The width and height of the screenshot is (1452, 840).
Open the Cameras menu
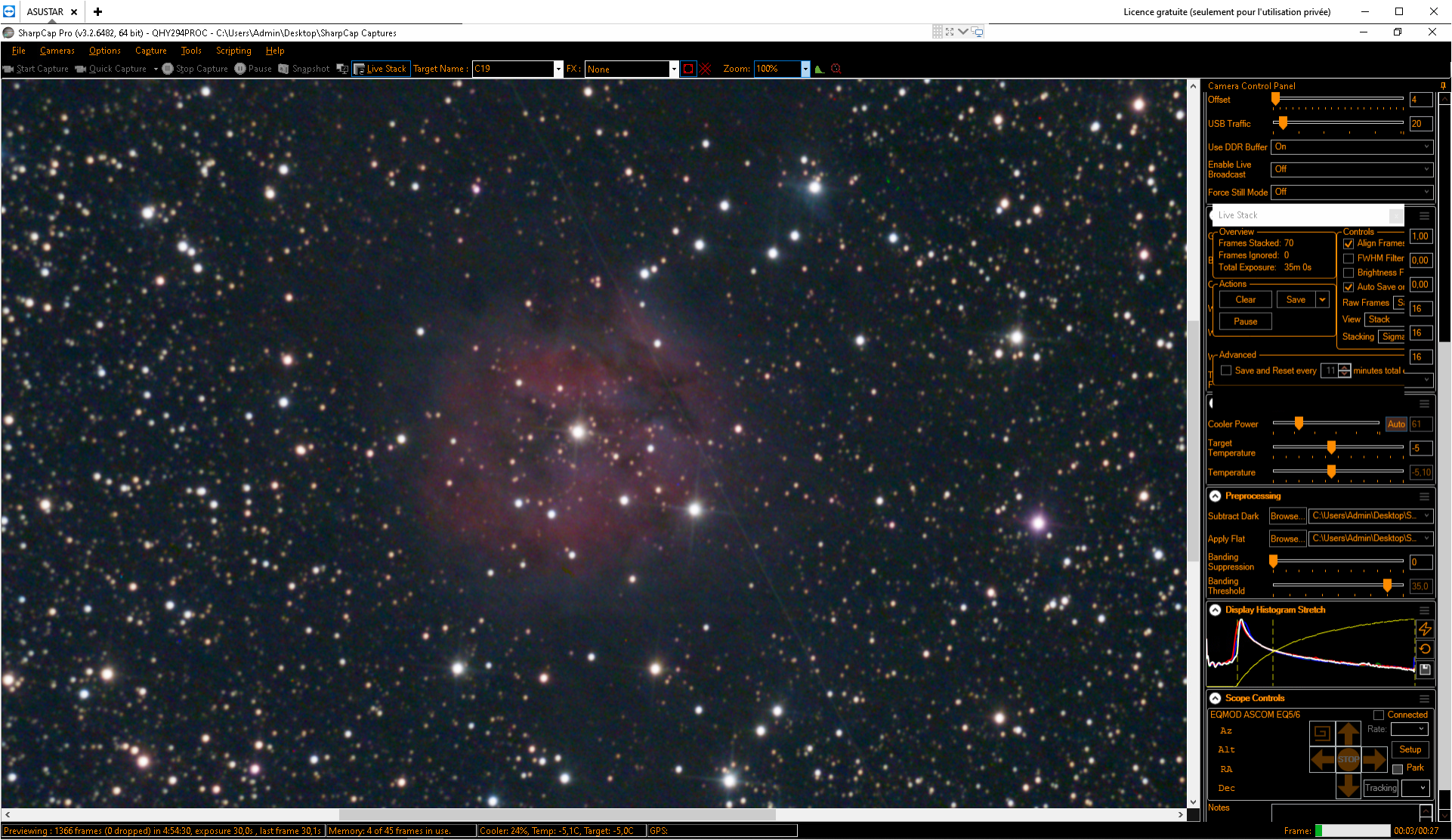[57, 51]
